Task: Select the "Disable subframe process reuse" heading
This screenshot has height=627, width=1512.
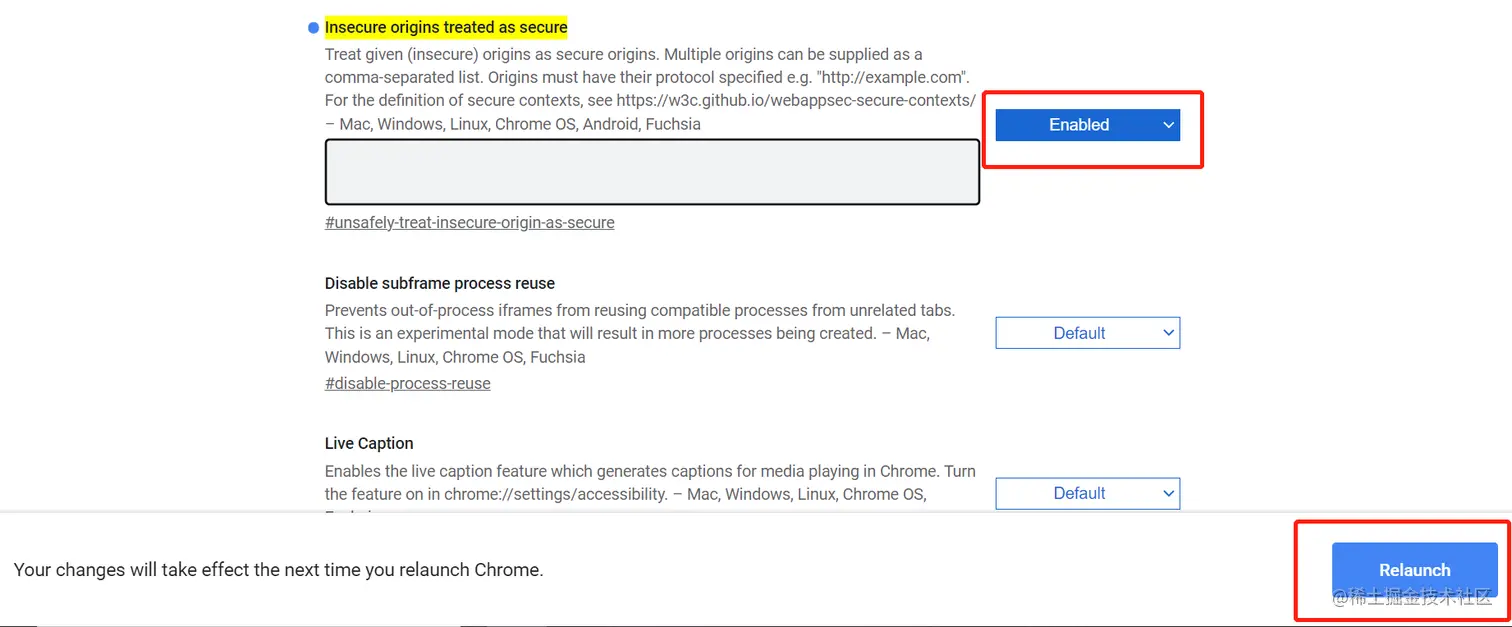Action: coord(439,283)
